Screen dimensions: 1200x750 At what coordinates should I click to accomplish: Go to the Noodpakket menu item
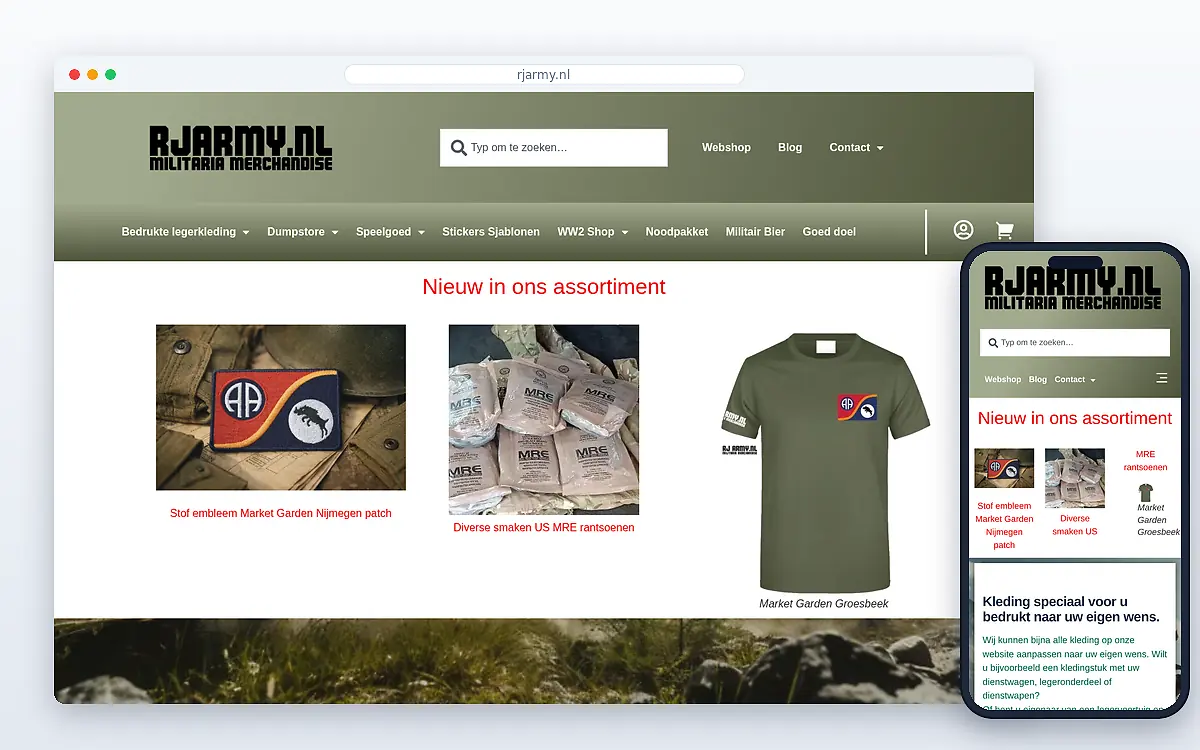[x=677, y=232]
